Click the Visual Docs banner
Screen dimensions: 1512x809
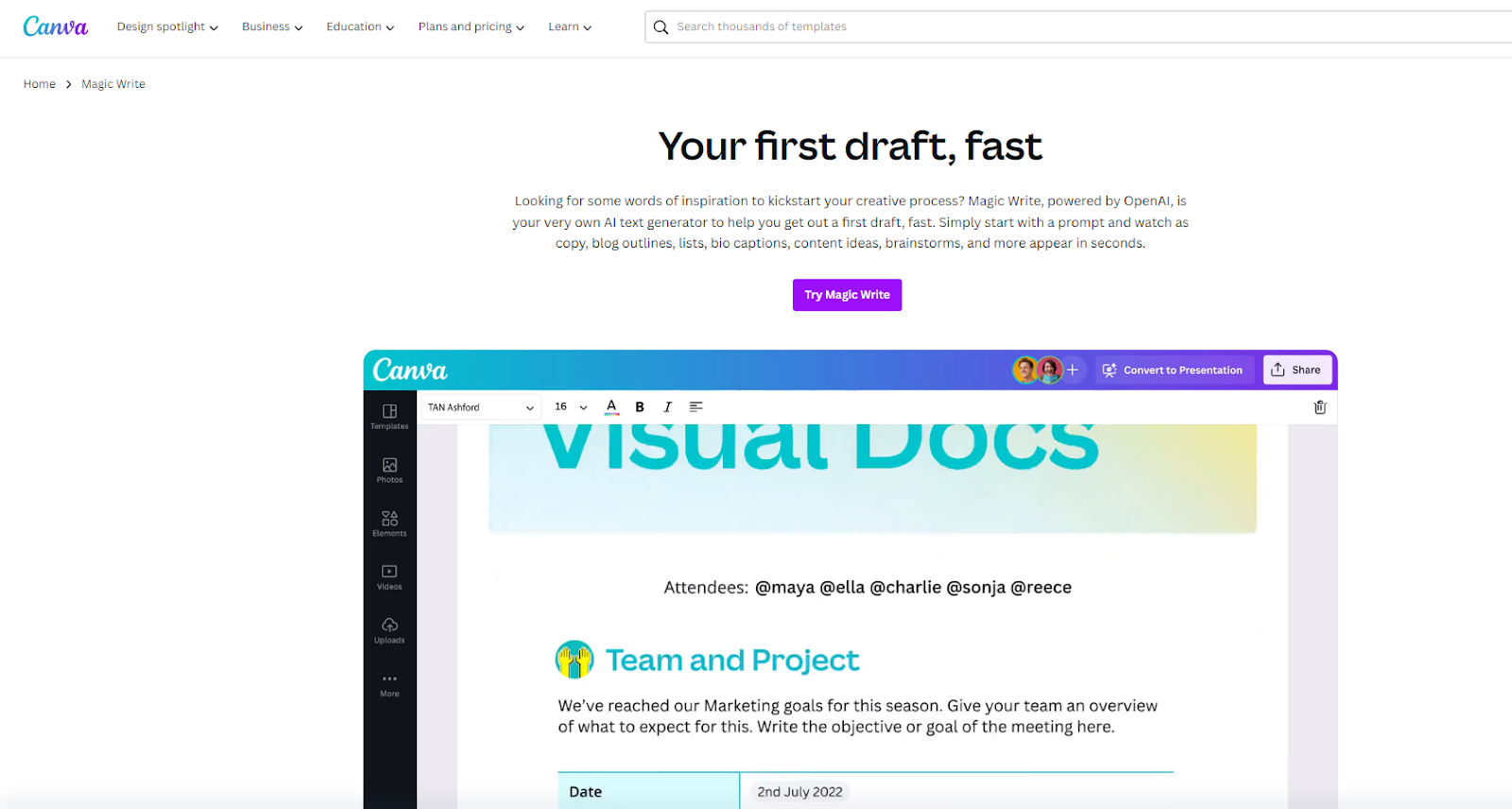(x=872, y=478)
